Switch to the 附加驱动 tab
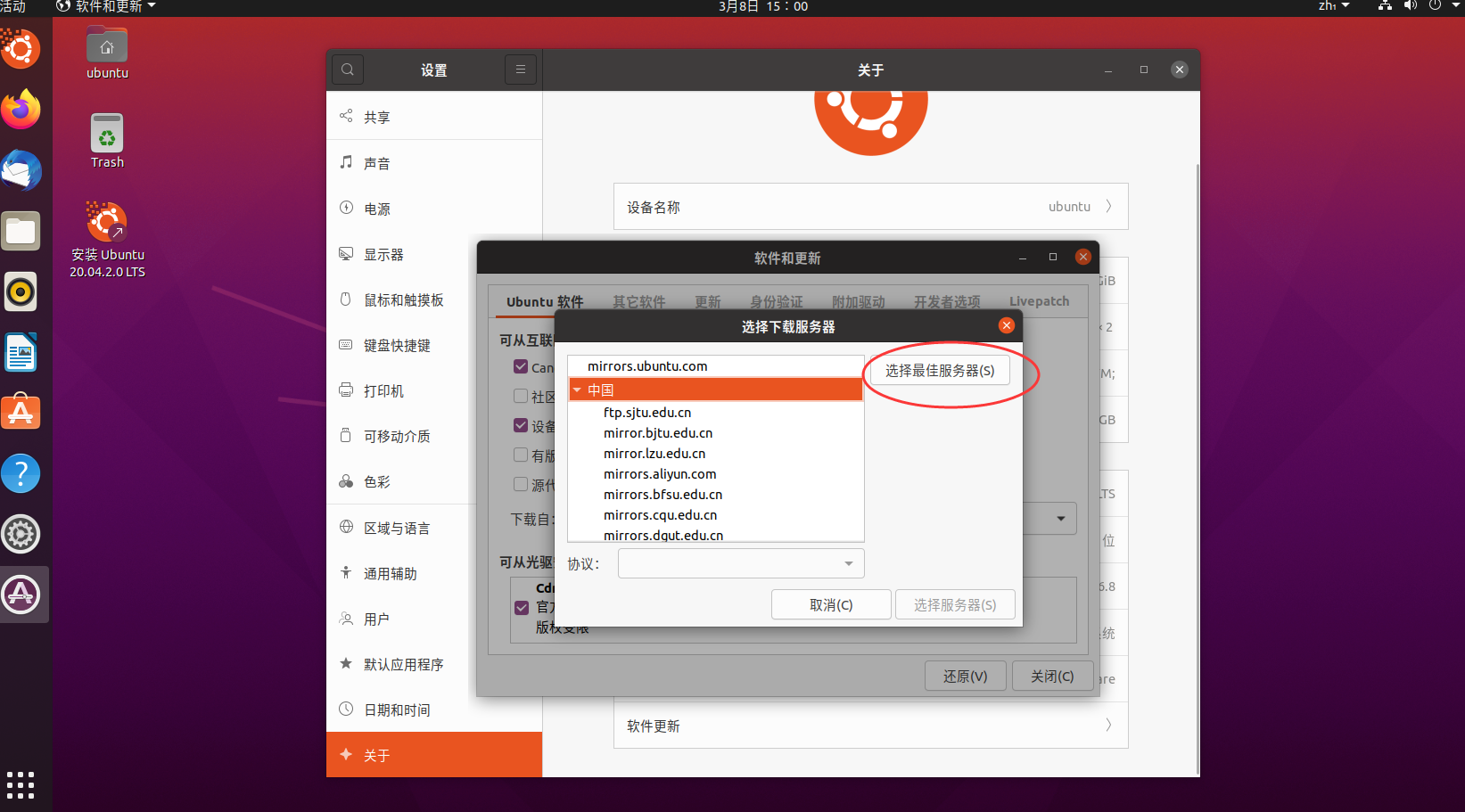 [859, 301]
